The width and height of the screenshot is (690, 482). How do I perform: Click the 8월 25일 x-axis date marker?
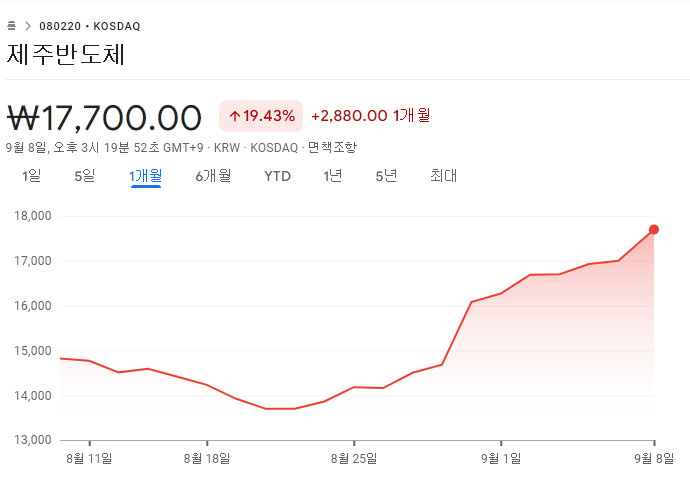(354, 459)
